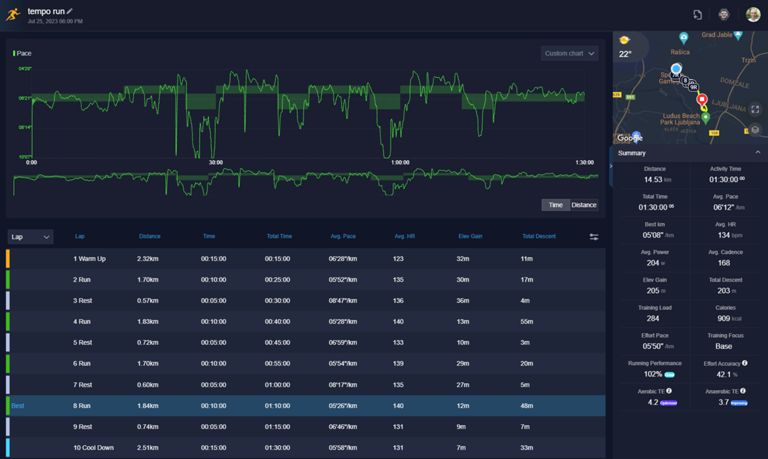Expand the map to fullscreen
The image size is (768, 459).
click(x=755, y=109)
